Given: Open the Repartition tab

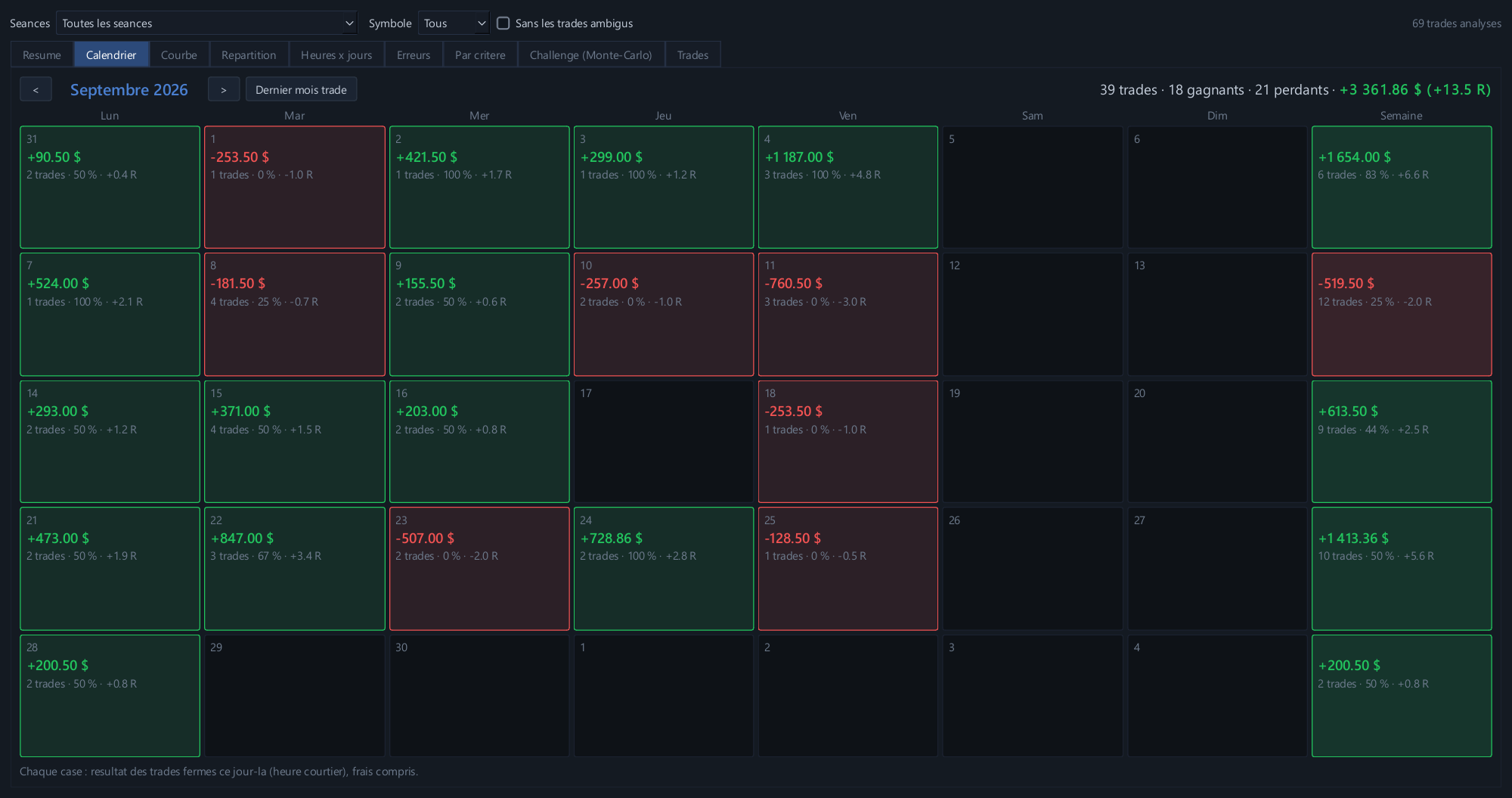Looking at the screenshot, I should pyautogui.click(x=249, y=54).
